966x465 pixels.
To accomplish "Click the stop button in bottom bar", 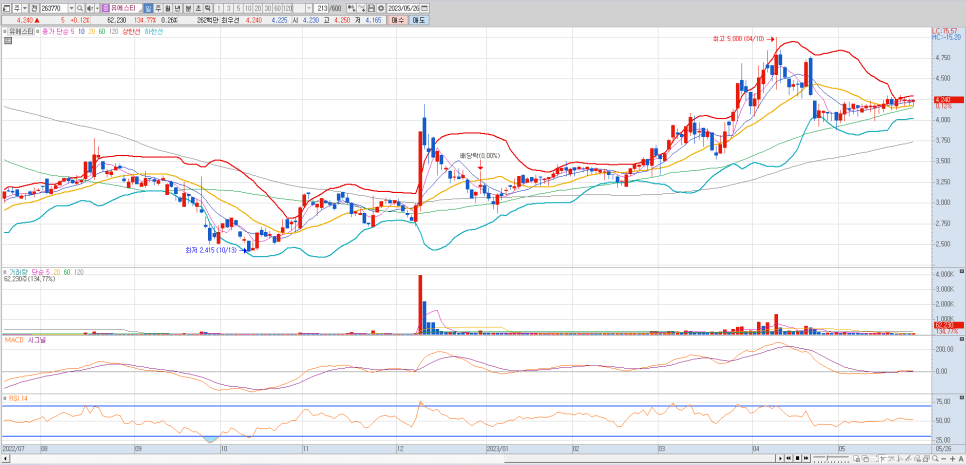I will (797, 458).
